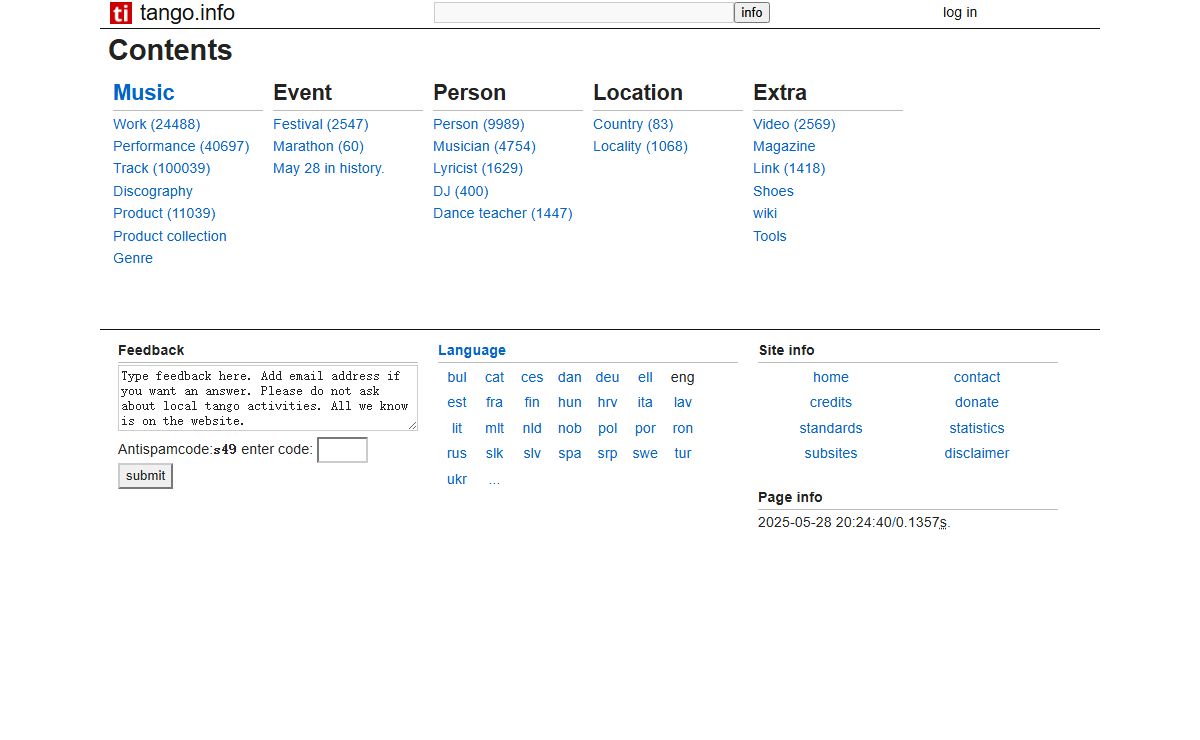1200x740 pixels.
Task: Switch language to ces
Action: pyautogui.click(x=532, y=377)
